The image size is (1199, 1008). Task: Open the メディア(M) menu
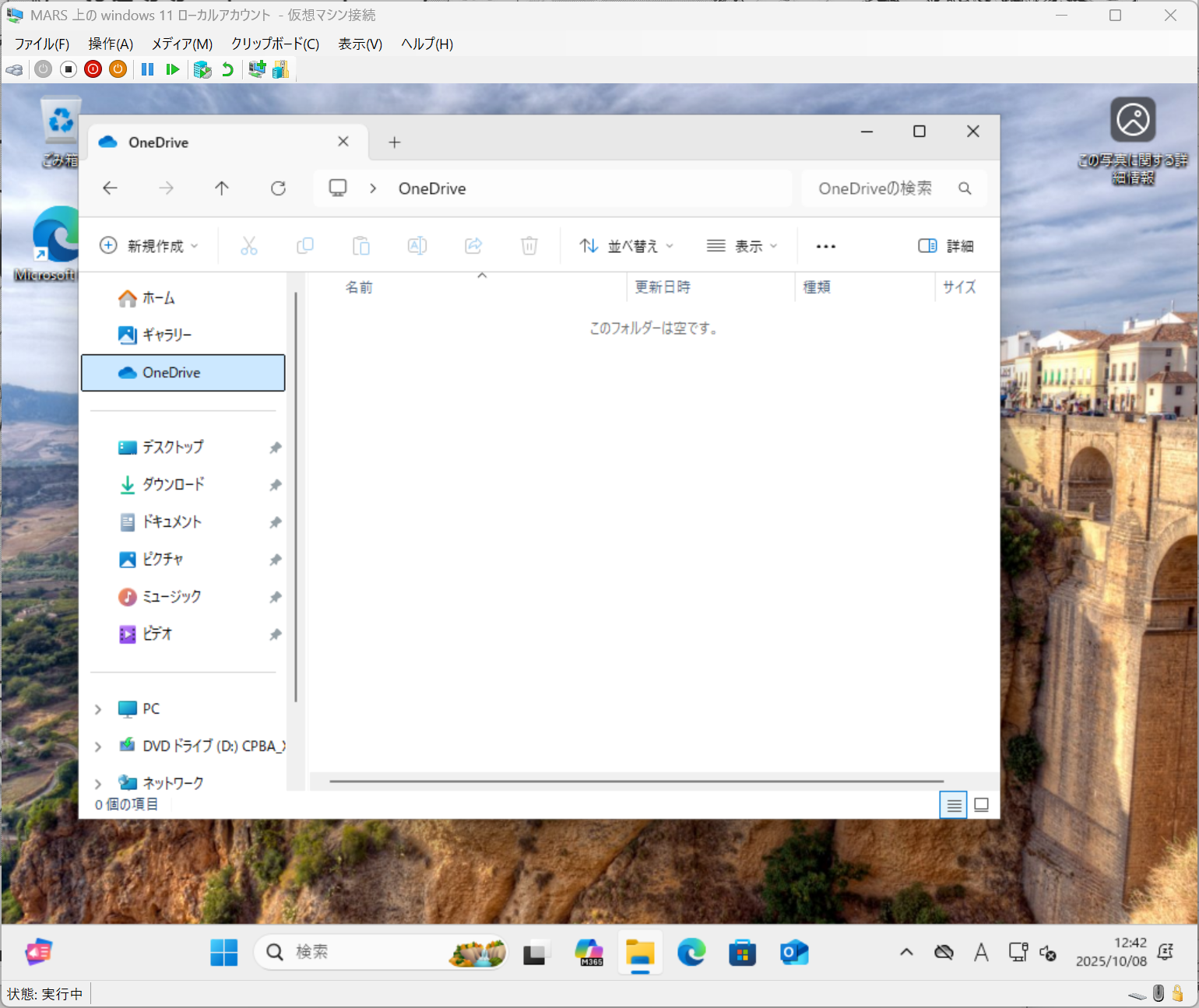tap(181, 44)
